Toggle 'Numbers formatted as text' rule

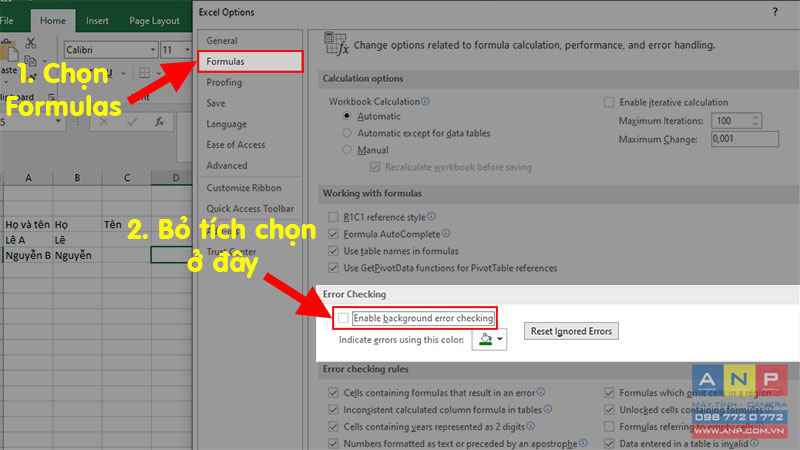(x=333, y=443)
